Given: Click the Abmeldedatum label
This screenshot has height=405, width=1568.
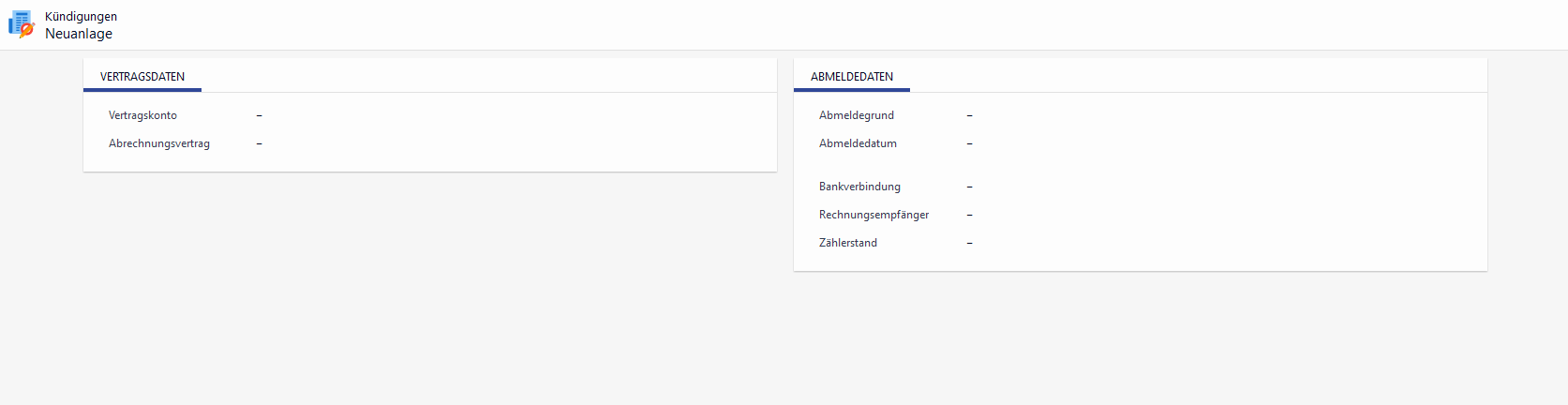Looking at the screenshot, I should pos(858,143).
